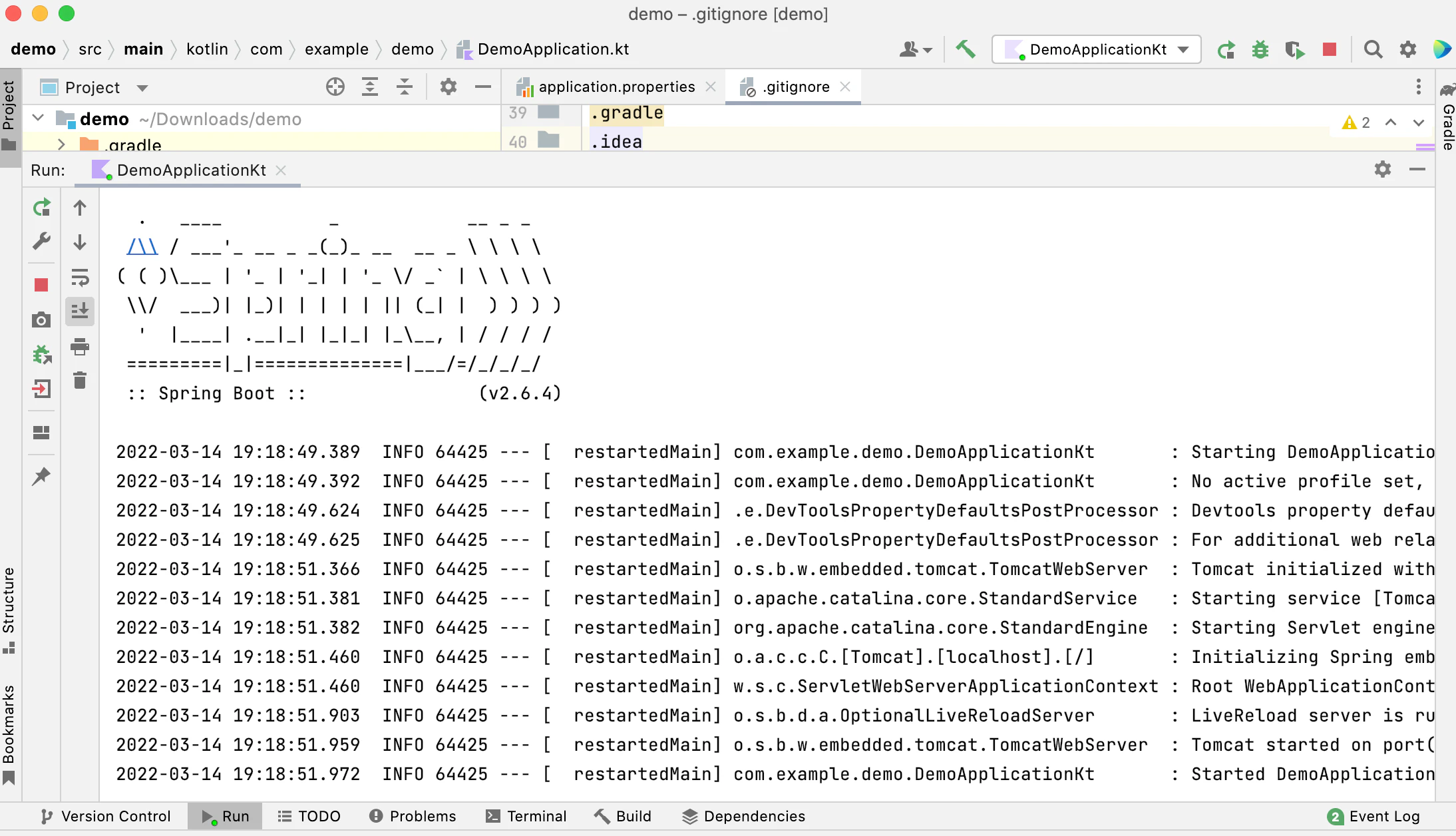Pin the Run tab with pushpin icon
Viewport: 1456px width, 836px height.
coord(41,477)
